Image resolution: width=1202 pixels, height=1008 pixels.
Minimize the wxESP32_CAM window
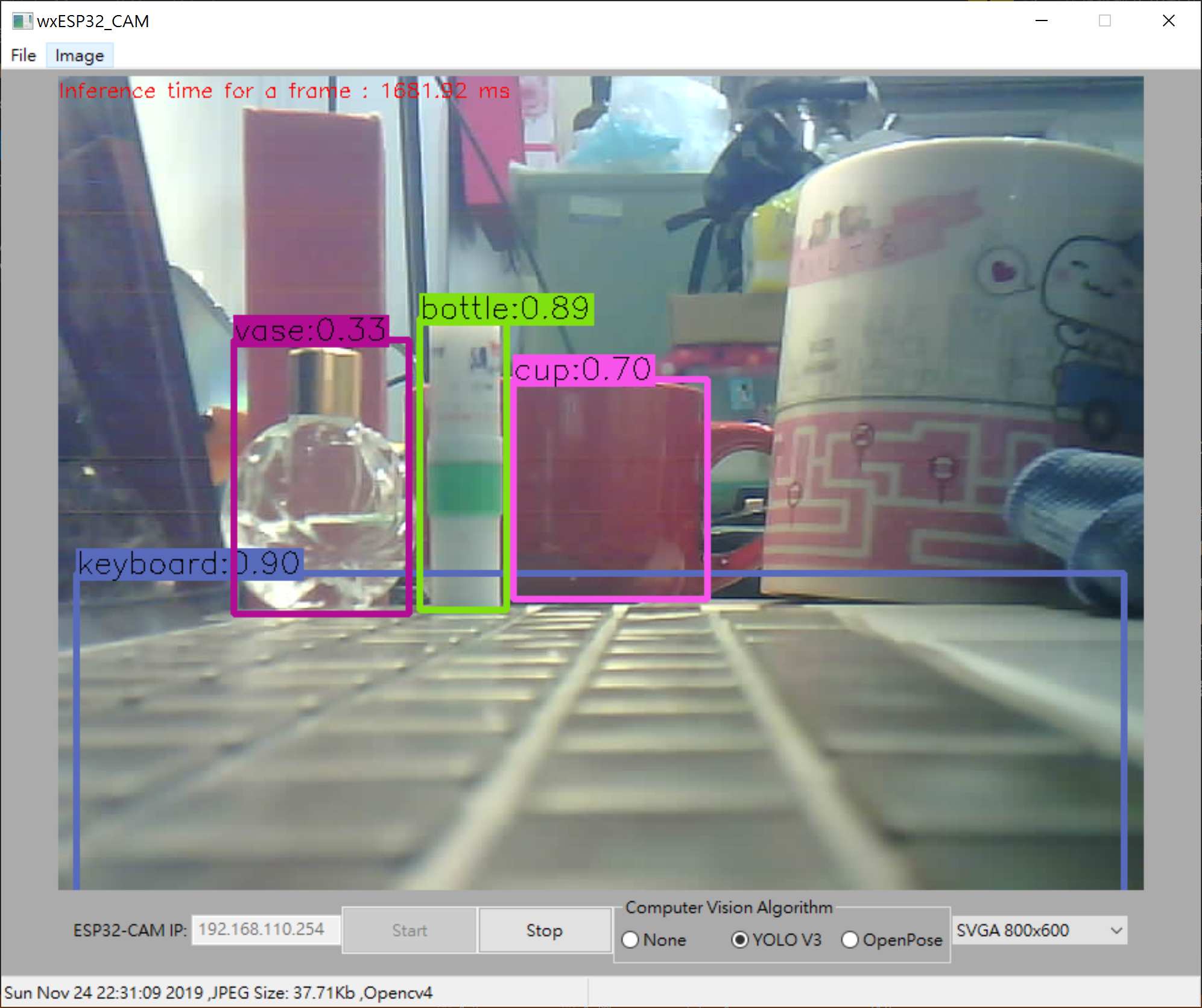pyautogui.click(x=1042, y=21)
